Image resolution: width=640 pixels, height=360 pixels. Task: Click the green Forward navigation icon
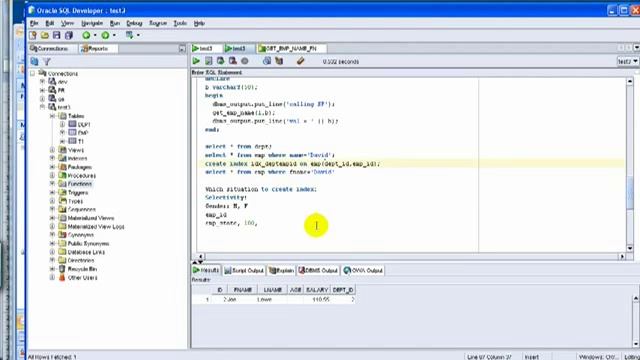105,35
